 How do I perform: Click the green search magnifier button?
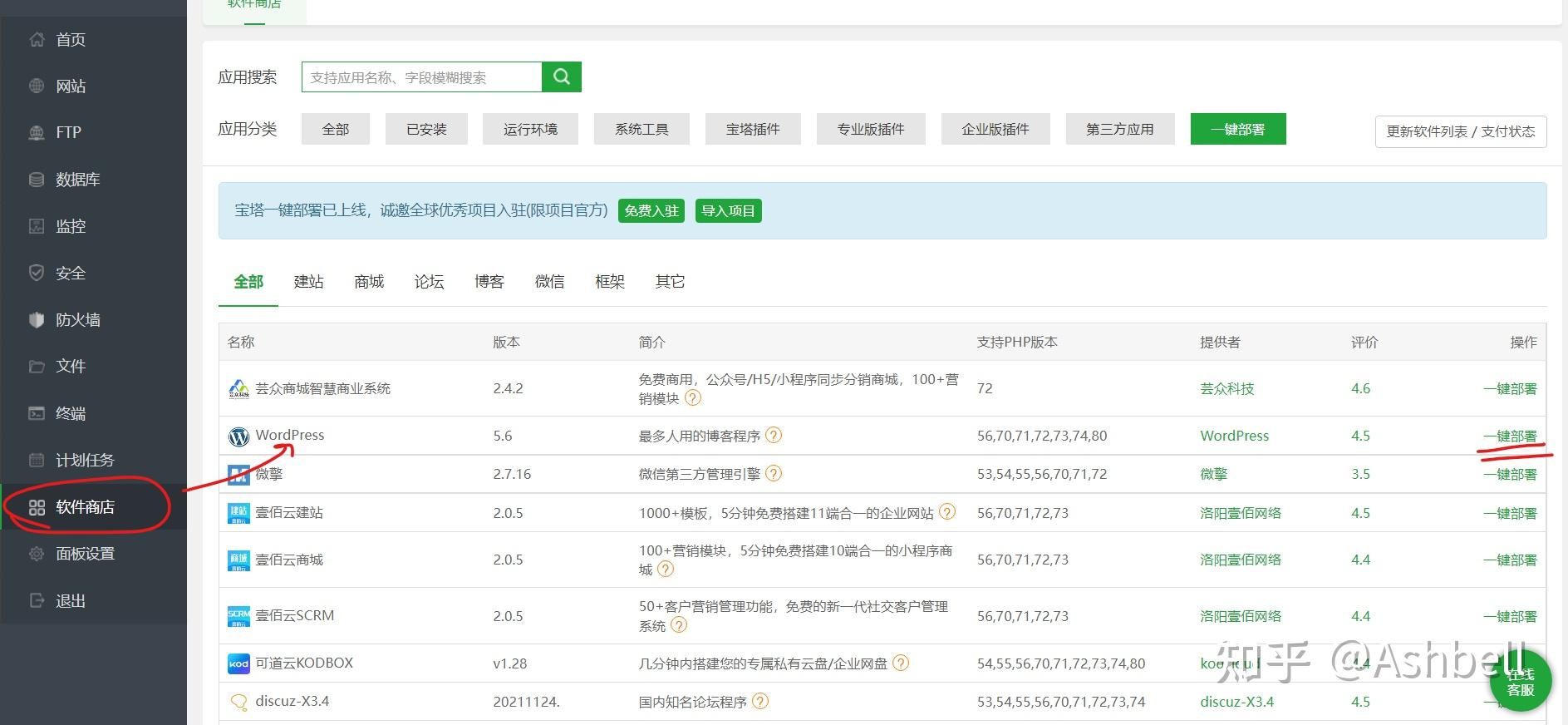pos(562,76)
